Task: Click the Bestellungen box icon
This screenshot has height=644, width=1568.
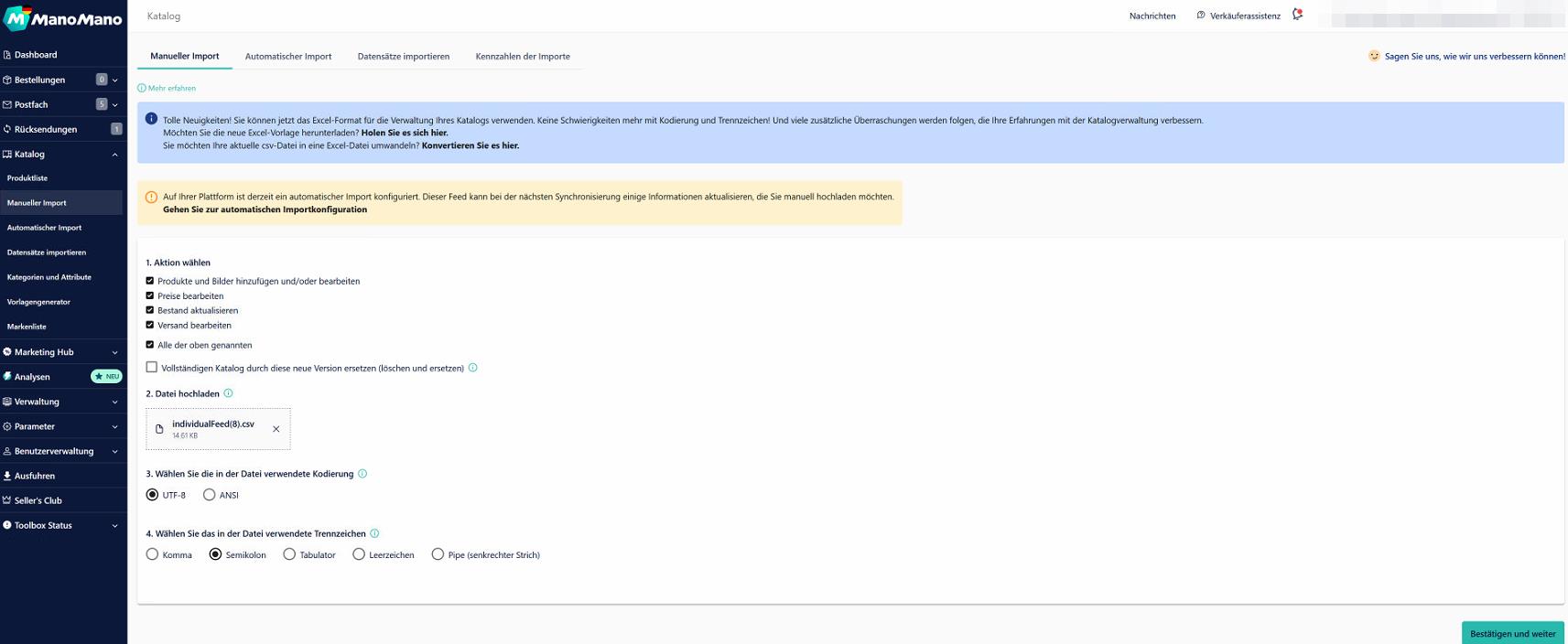Action: pyautogui.click(x=7, y=80)
